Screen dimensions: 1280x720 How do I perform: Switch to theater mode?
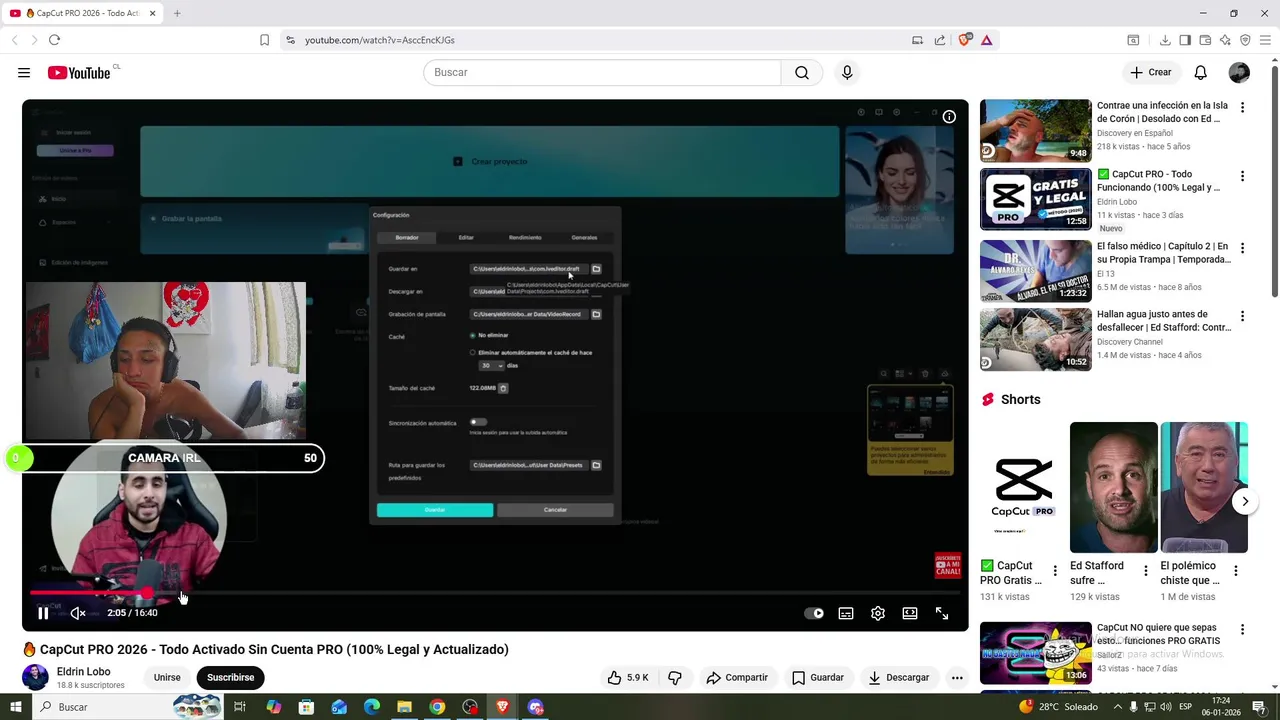point(910,613)
